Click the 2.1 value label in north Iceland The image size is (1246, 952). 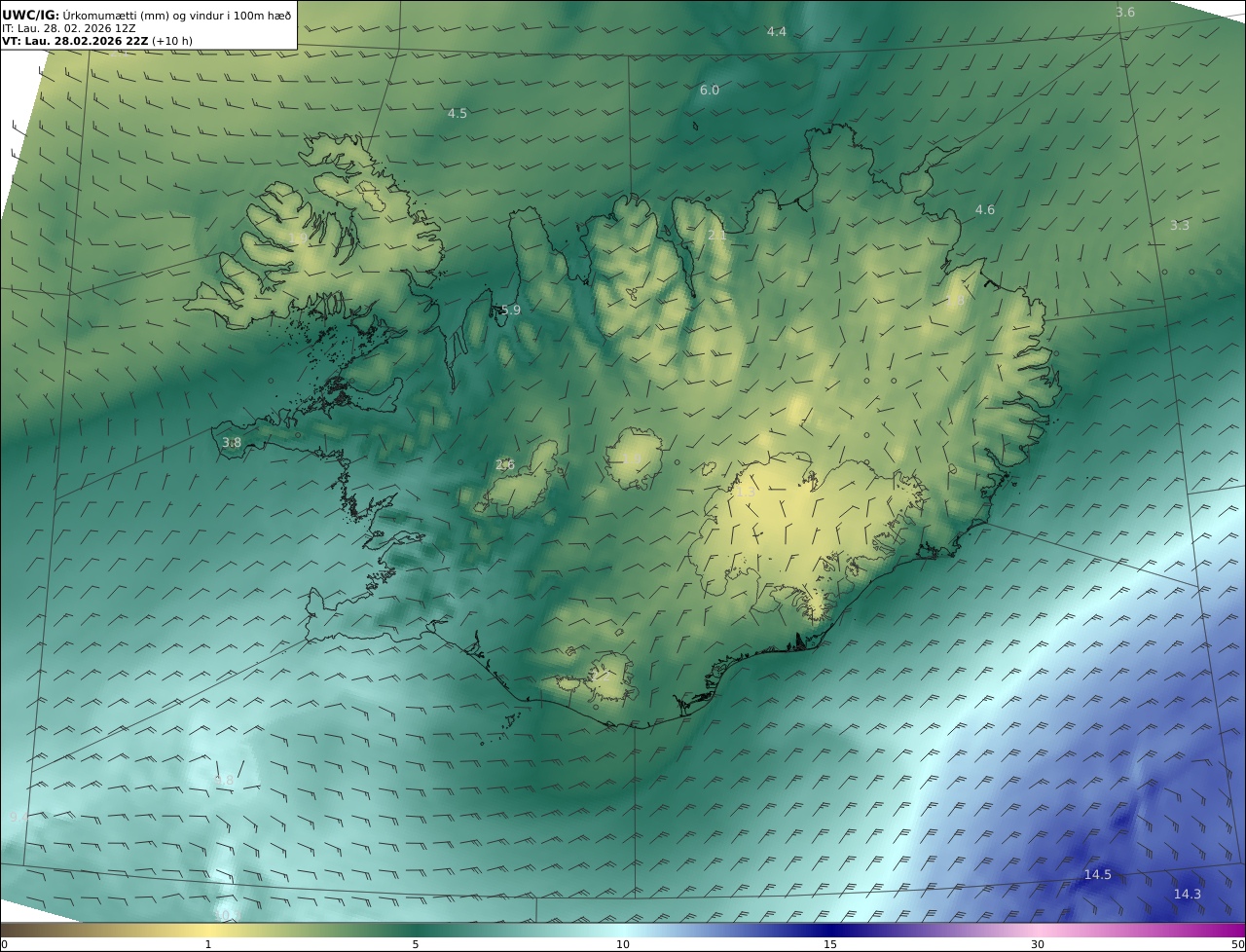pyautogui.click(x=716, y=236)
